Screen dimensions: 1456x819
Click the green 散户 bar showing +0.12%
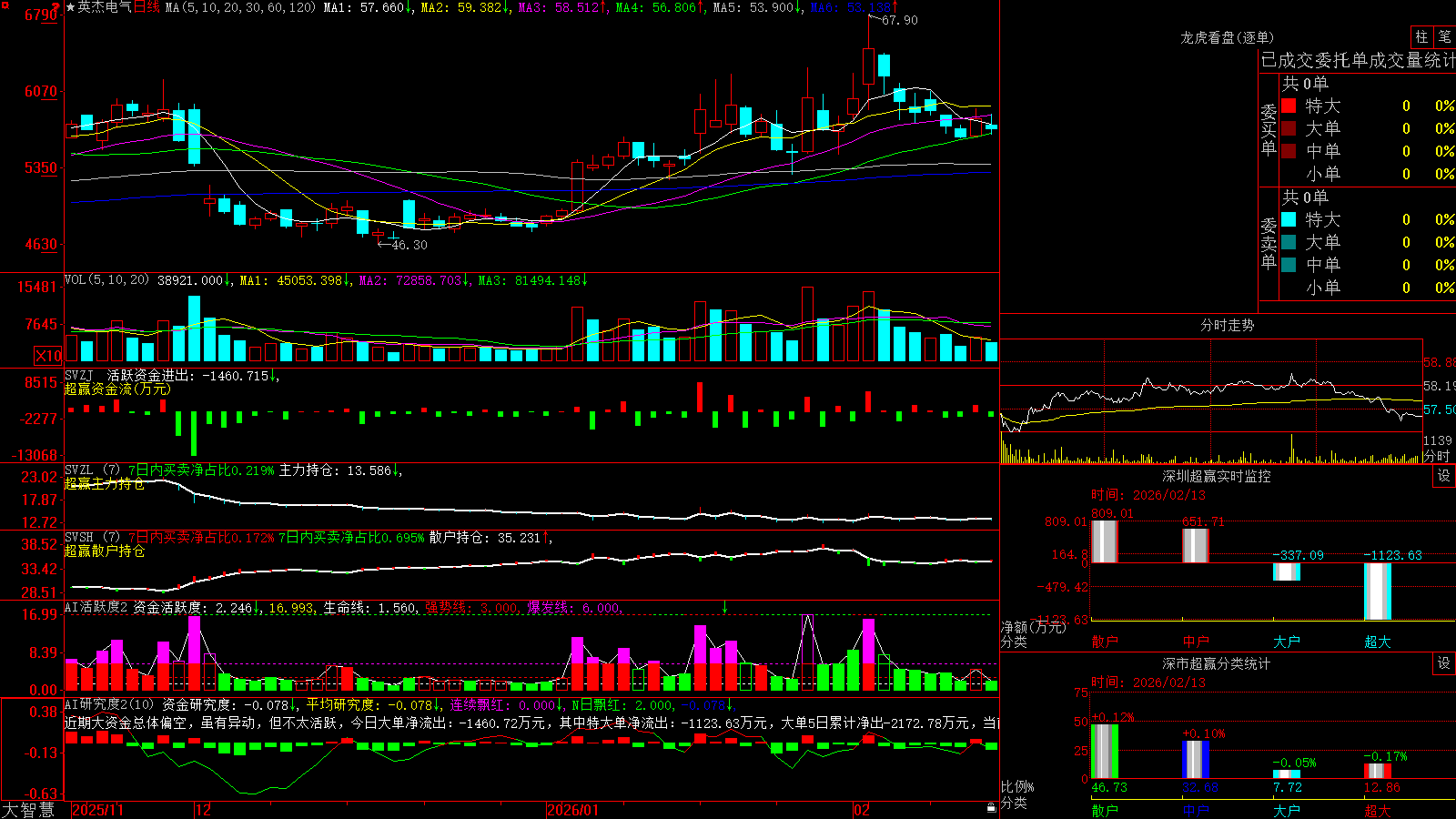point(1105,752)
